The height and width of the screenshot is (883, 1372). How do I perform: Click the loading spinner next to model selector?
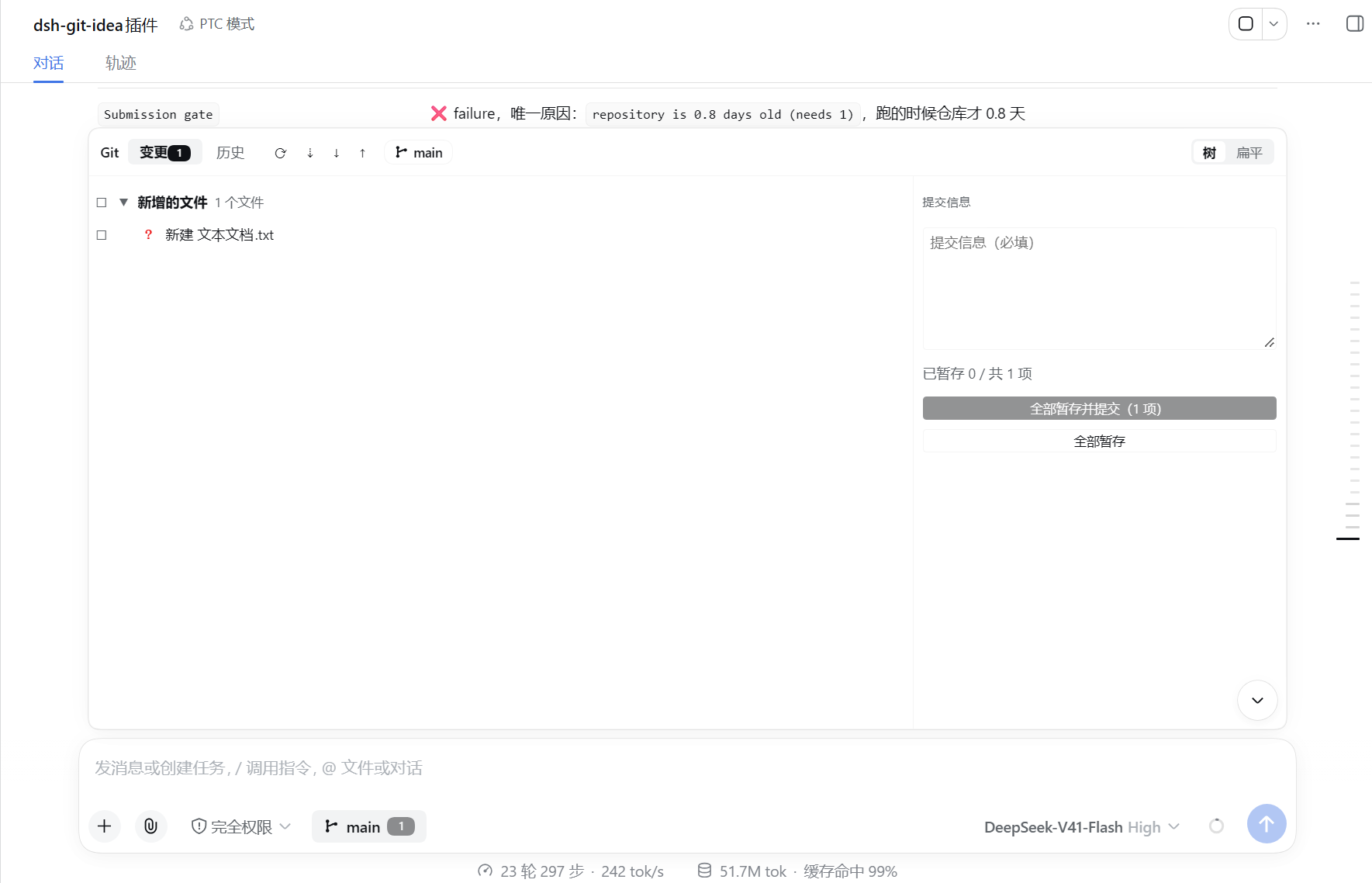[x=1216, y=826]
